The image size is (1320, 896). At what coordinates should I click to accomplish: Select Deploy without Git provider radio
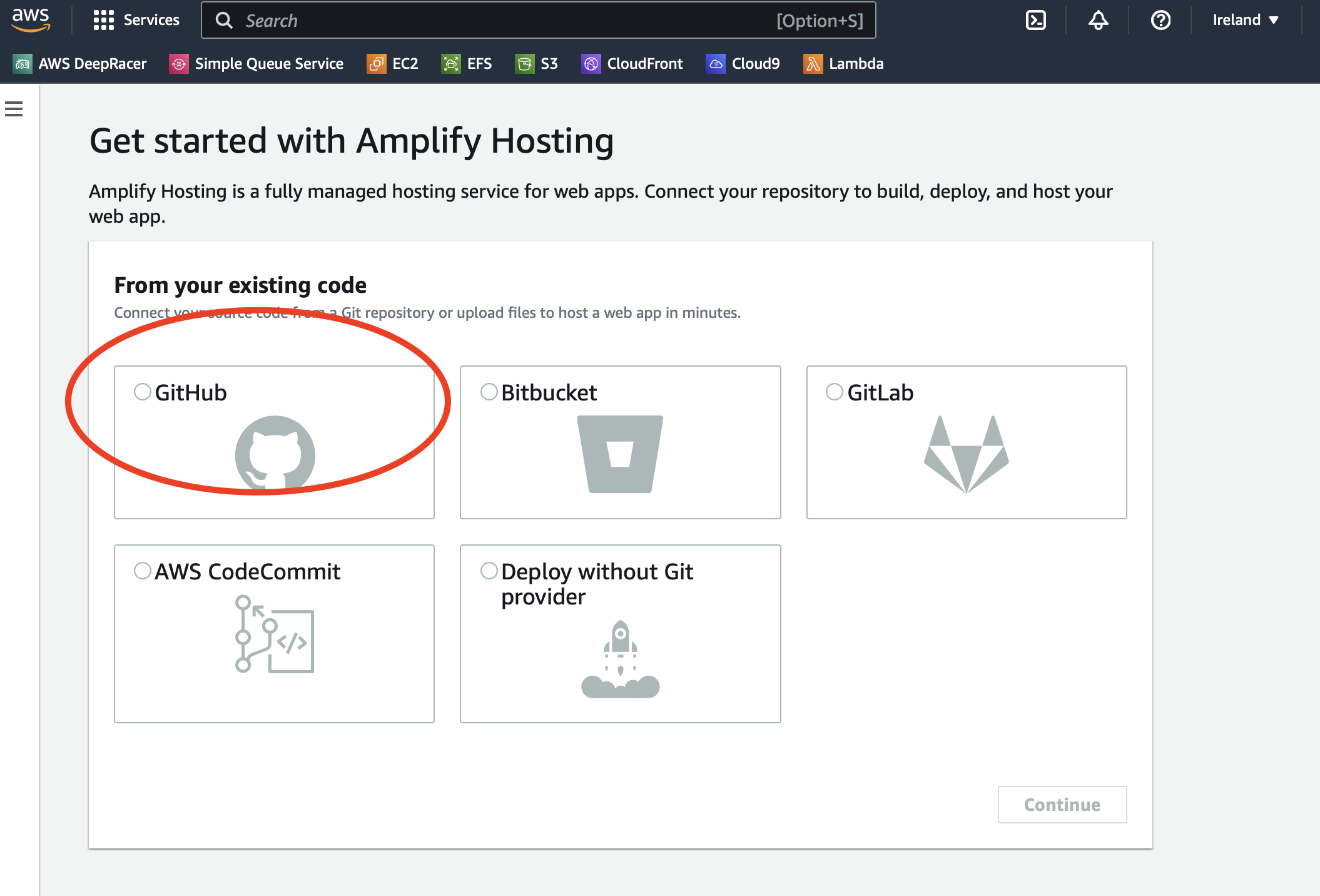coord(489,571)
